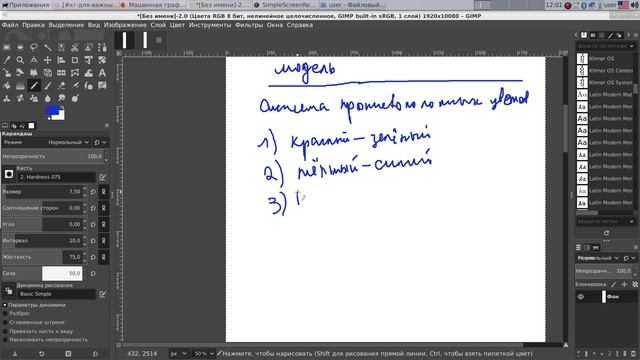Click reset Сила value button
This screenshot has height=360, width=640.
click(x=93, y=273)
